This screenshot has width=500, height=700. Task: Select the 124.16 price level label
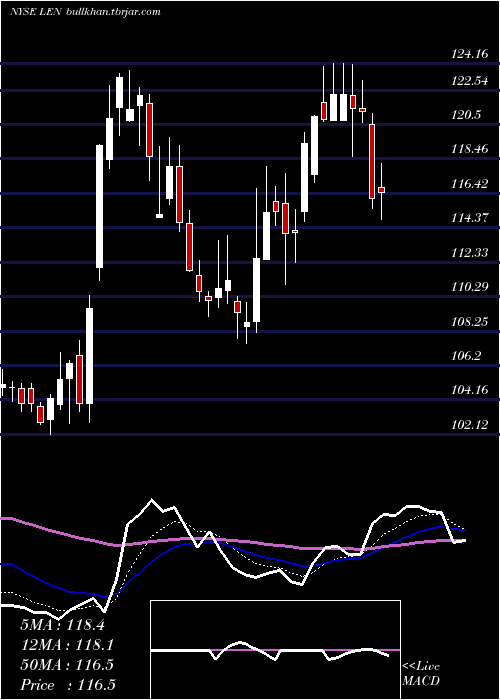[469, 55]
